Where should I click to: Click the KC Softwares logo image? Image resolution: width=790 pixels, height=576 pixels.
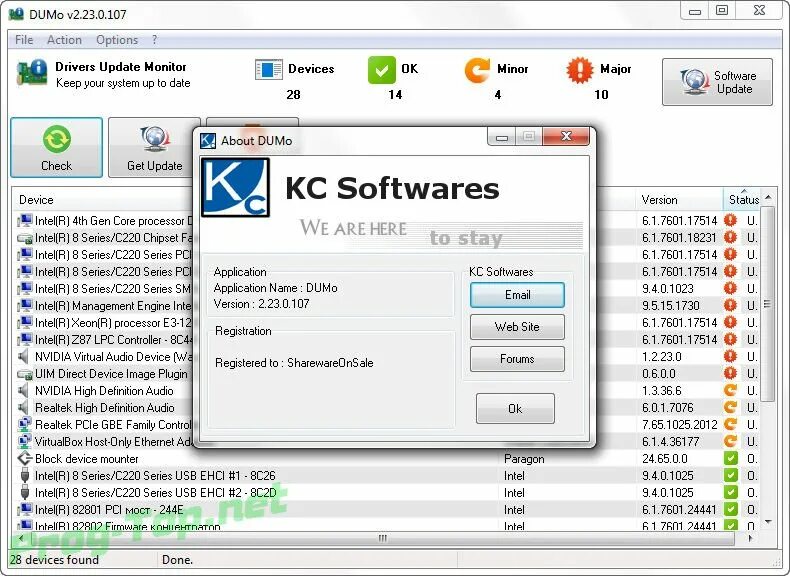click(235, 187)
